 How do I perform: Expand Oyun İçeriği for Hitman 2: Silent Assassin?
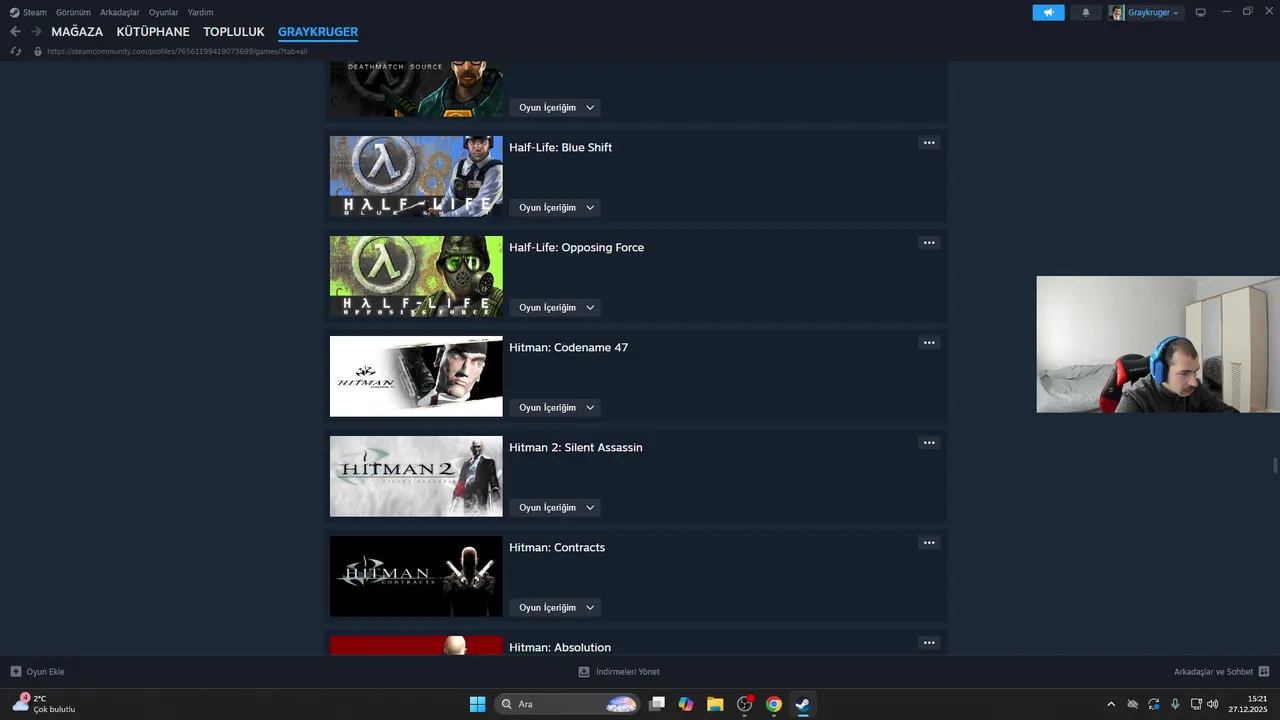click(555, 508)
